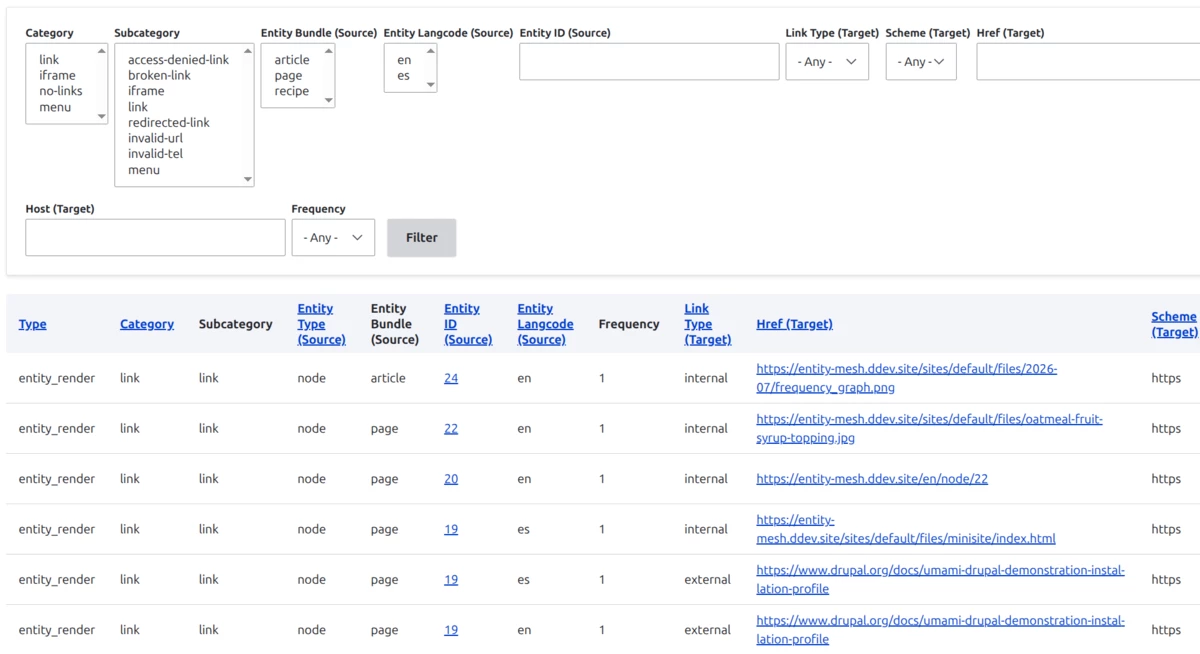The image size is (1200, 654).
Task: Select 'es' in the Entity Langcode list
Action: pyautogui.click(x=404, y=75)
